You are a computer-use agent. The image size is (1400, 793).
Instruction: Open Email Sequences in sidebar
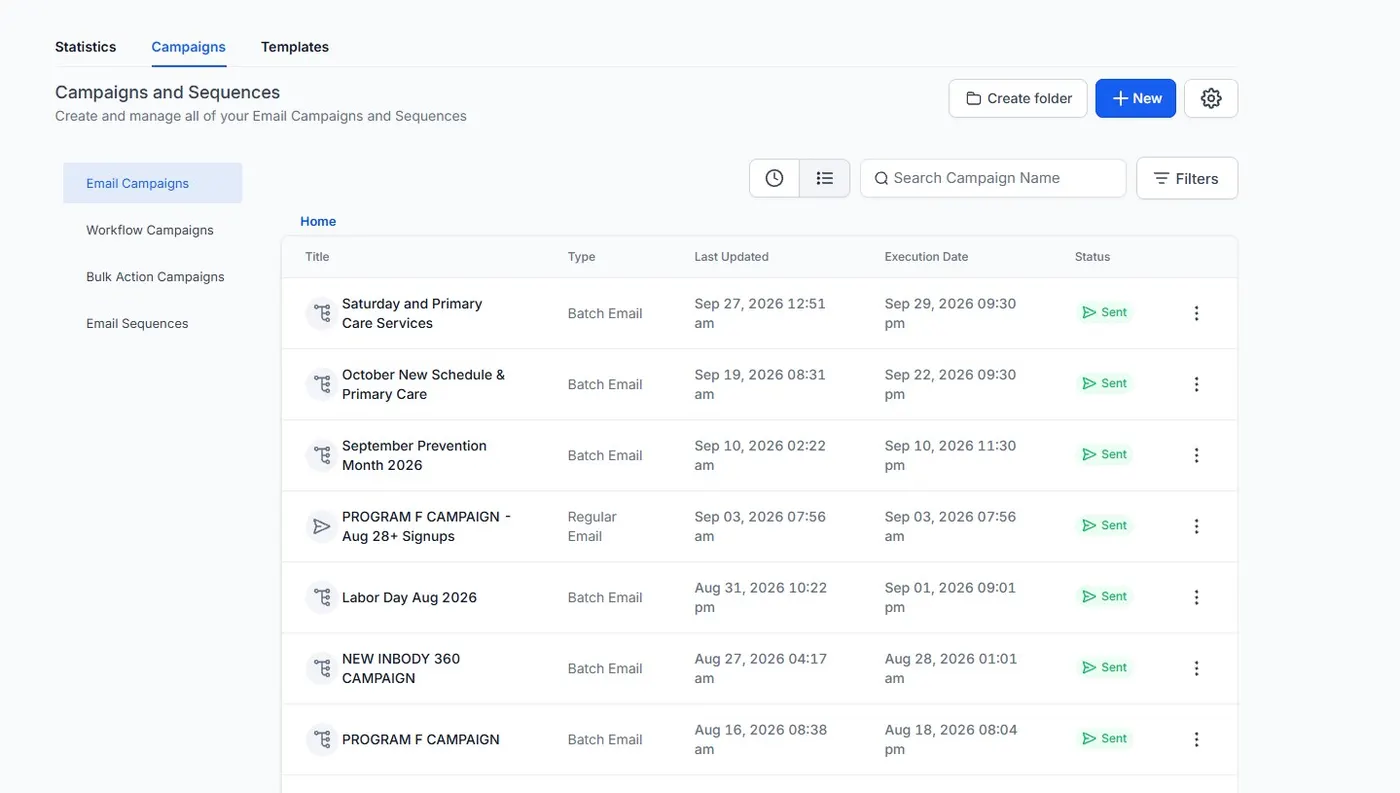coord(137,324)
